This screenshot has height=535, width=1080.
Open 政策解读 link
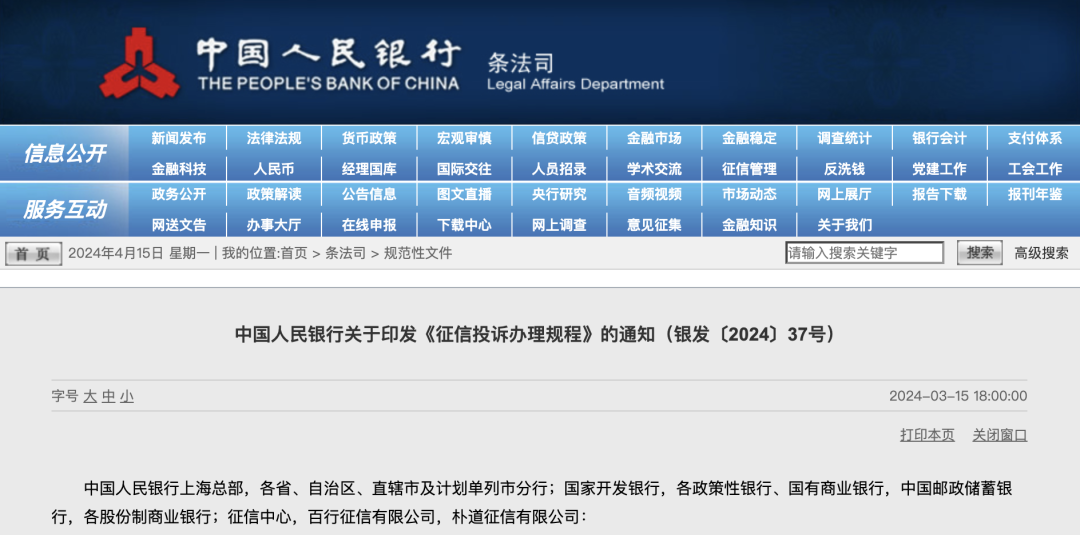point(274,194)
